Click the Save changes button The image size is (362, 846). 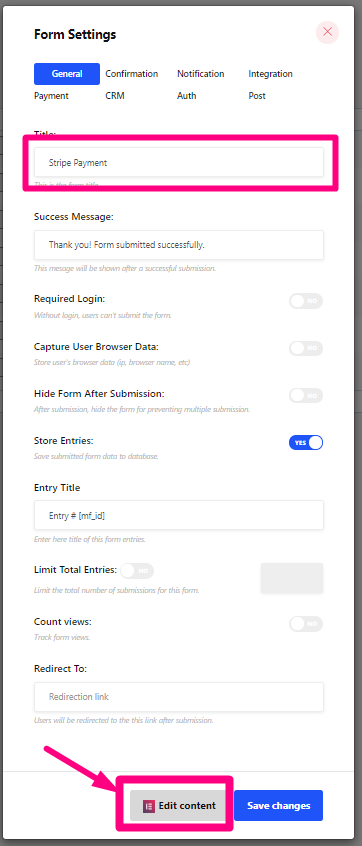click(278, 806)
